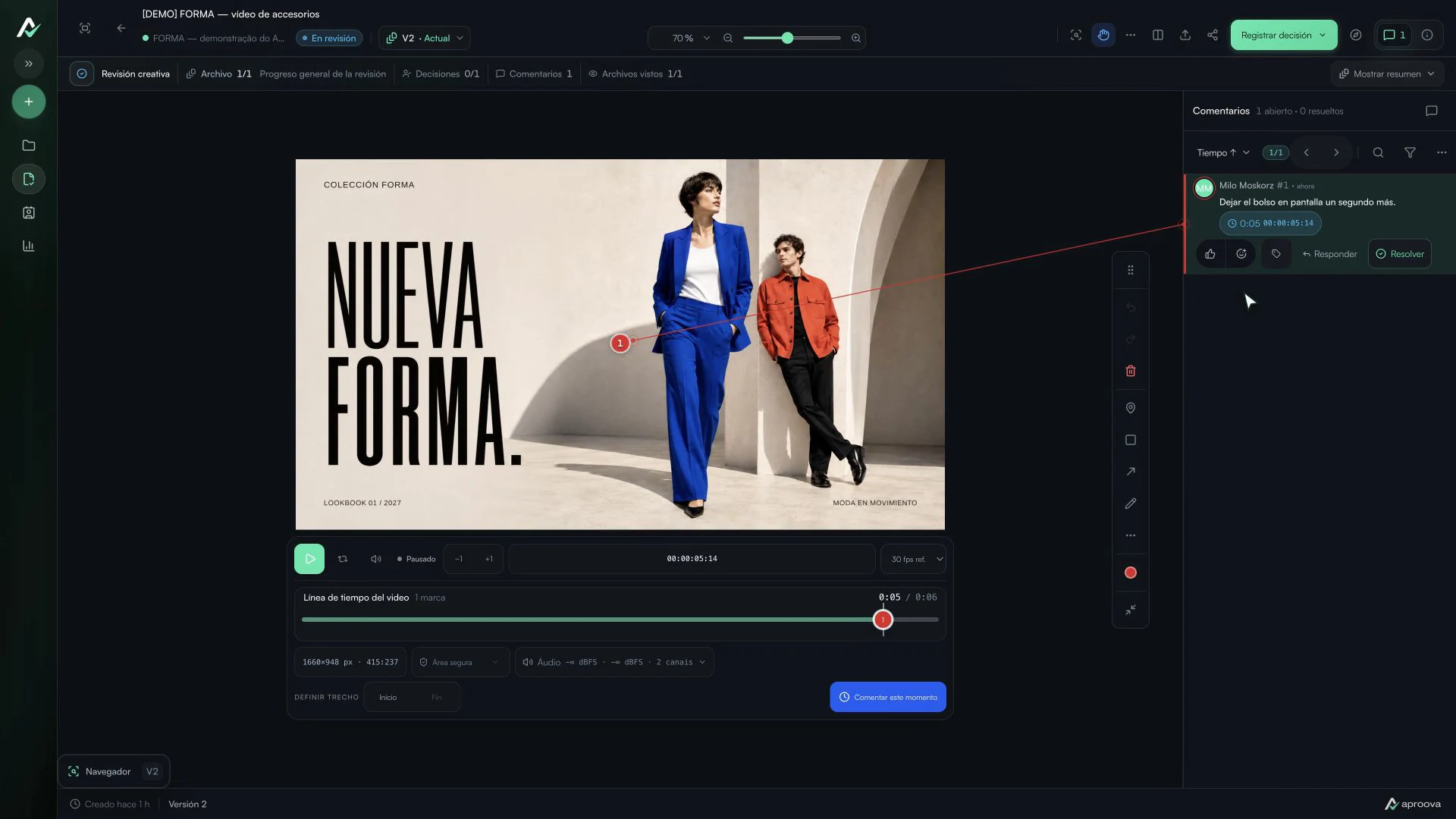Image resolution: width=1456 pixels, height=819 pixels.
Task: Go to previous comment with left chevron
Action: [x=1307, y=152]
